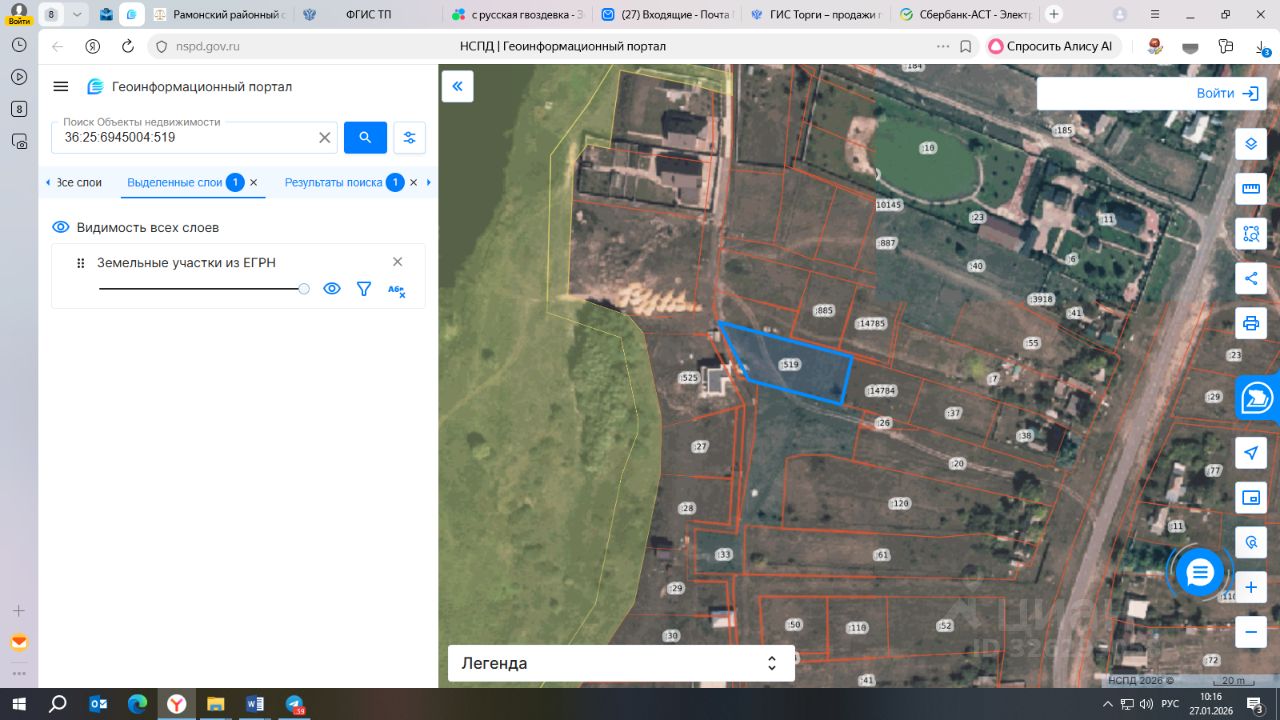Open the Yandex home button
The image size is (1280, 720).
(92, 46)
